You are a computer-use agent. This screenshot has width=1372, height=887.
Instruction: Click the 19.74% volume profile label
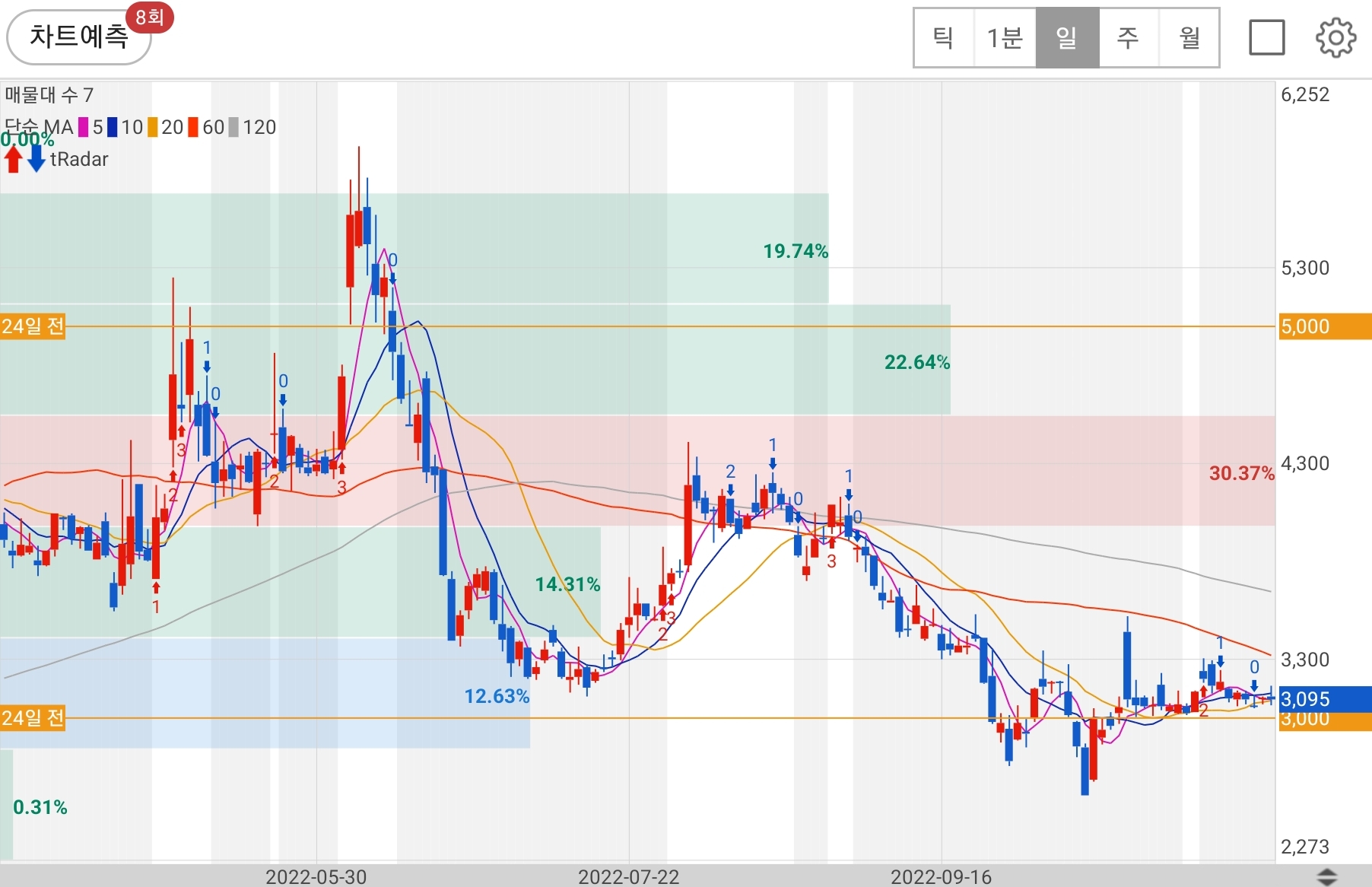[x=796, y=251]
